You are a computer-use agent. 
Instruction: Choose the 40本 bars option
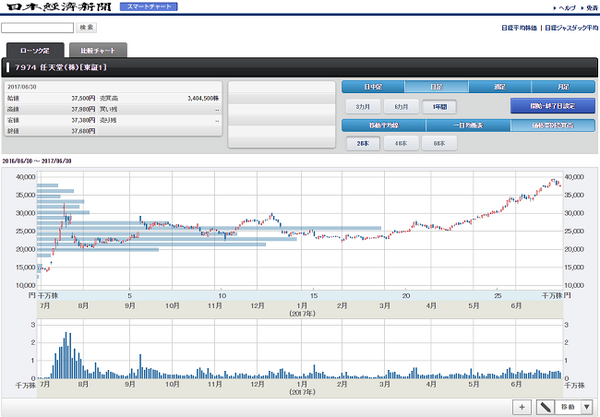[x=401, y=143]
